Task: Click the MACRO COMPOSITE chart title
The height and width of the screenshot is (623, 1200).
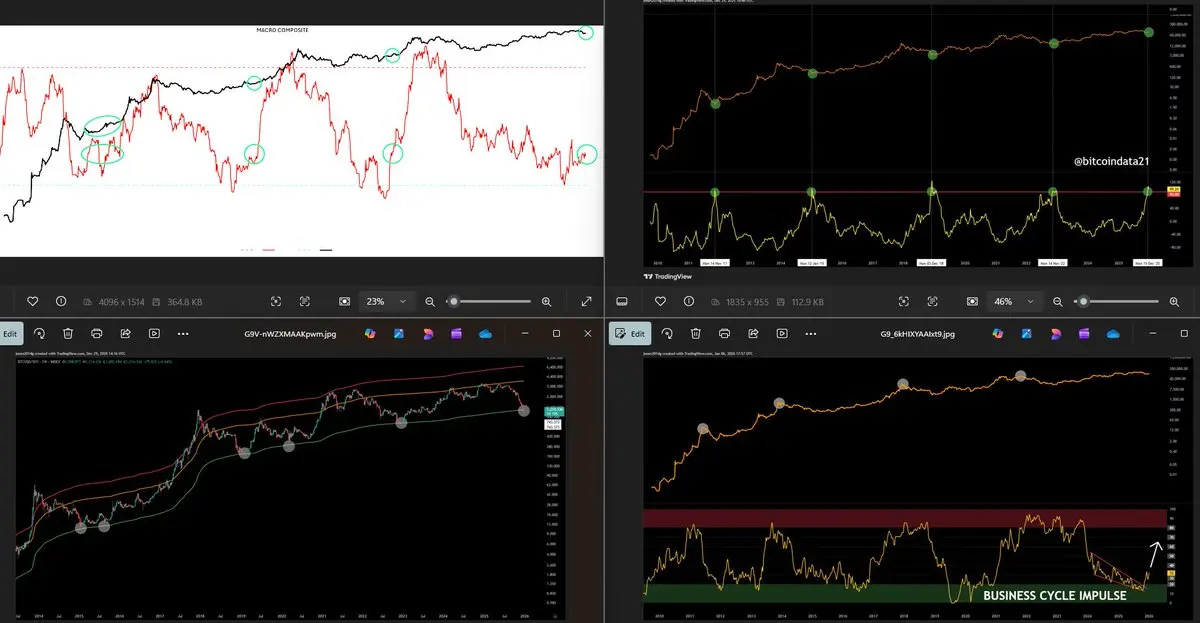Action: 283,31
